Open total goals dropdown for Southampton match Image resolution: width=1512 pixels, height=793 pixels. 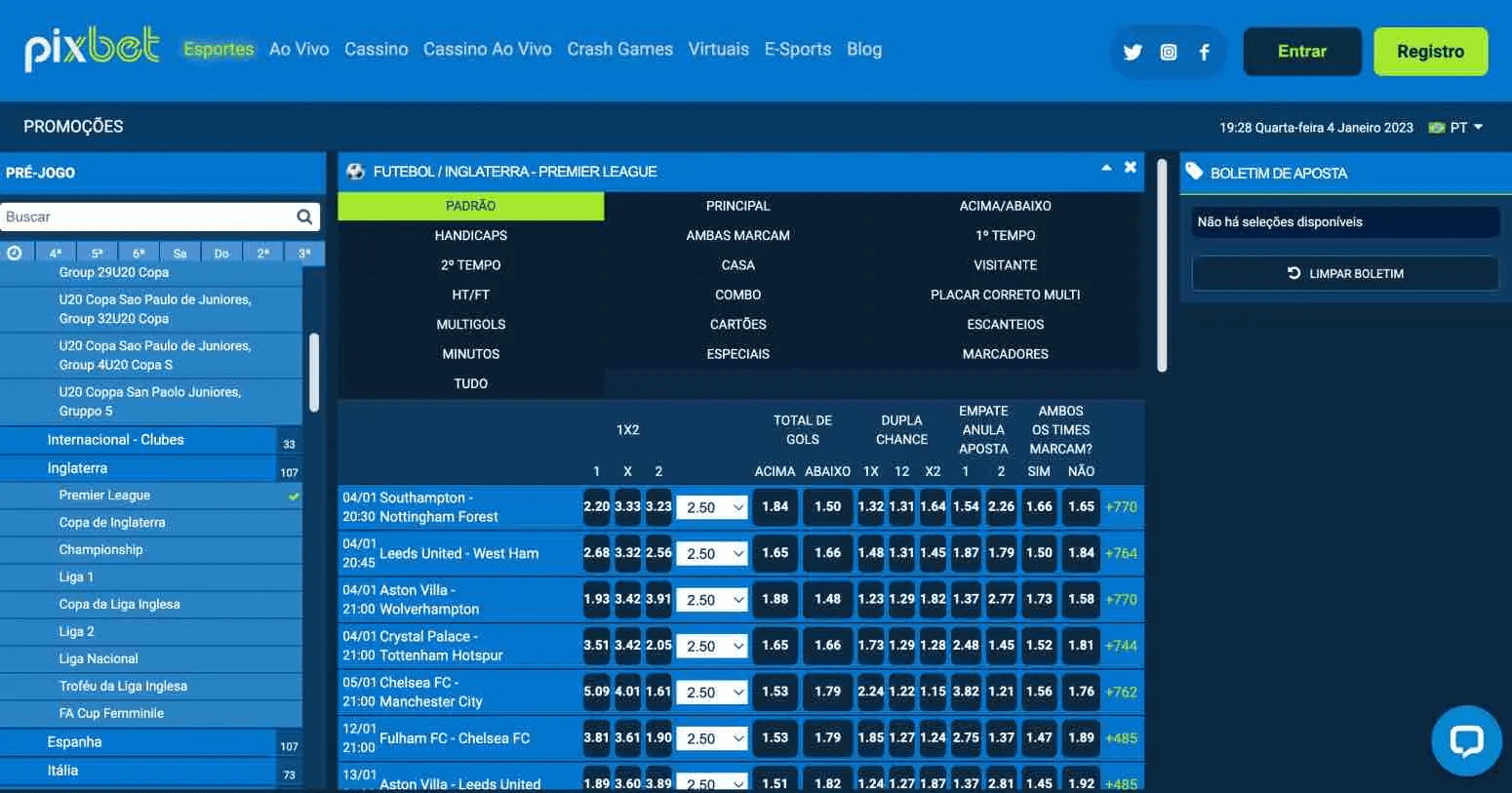pos(712,507)
